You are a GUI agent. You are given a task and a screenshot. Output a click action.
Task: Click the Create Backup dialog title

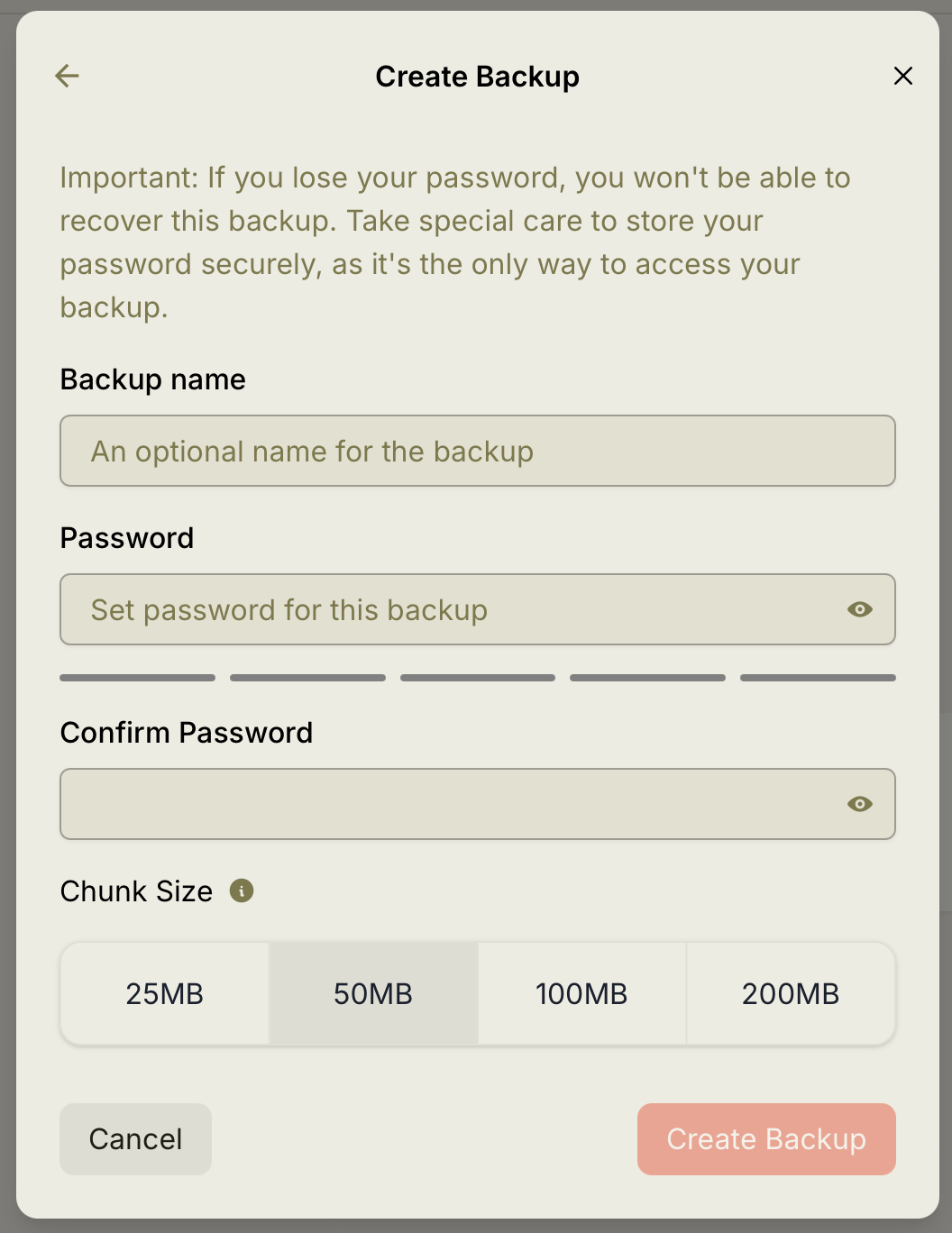pyautogui.click(x=478, y=77)
